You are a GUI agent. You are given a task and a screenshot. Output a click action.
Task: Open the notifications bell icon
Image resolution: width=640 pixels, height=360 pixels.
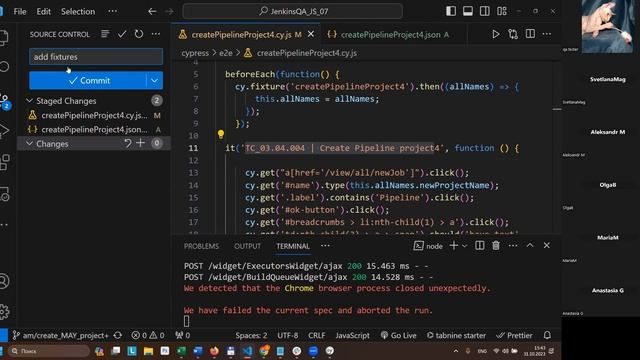(547, 336)
